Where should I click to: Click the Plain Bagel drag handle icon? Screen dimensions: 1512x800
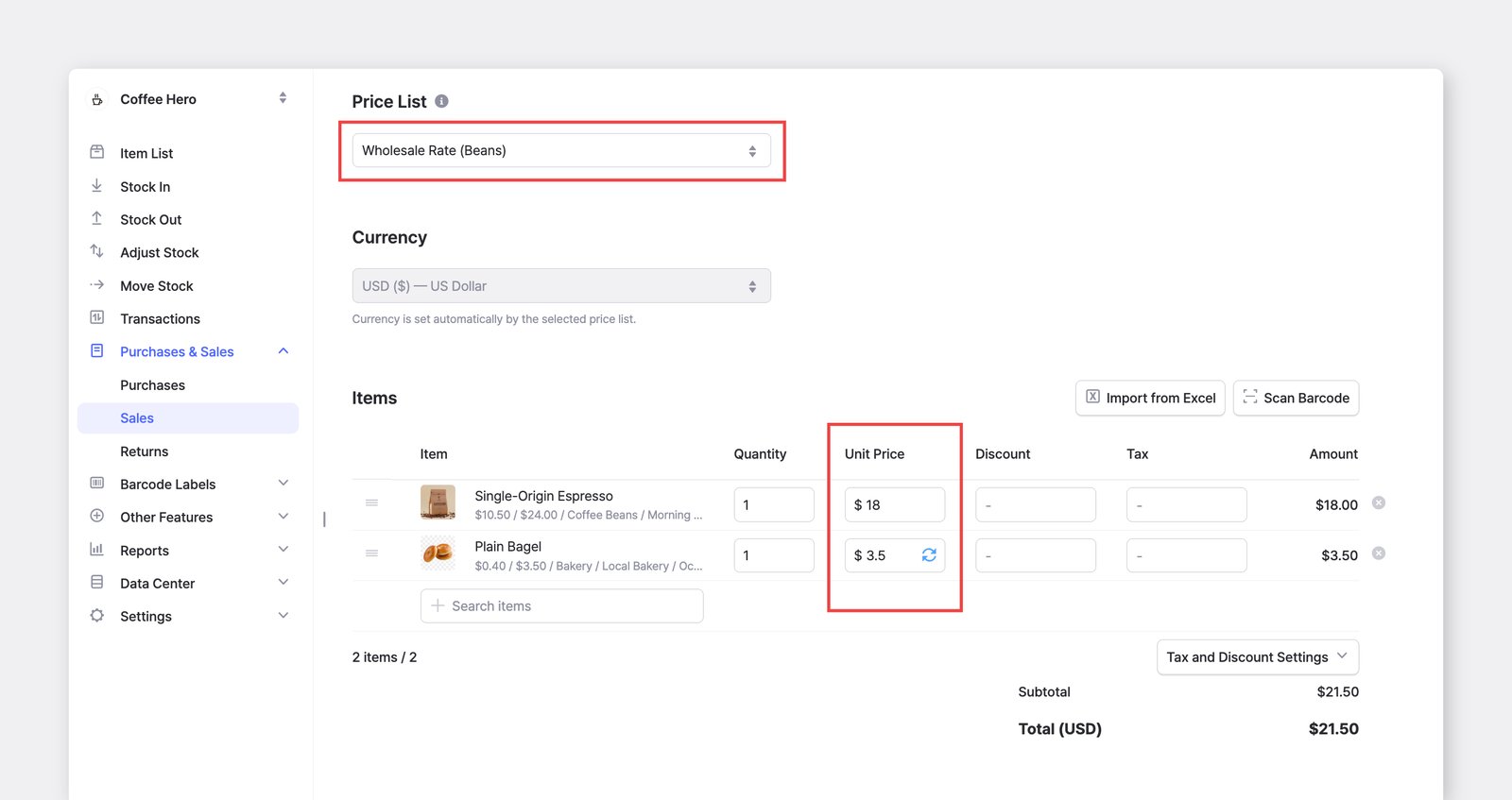coord(372,553)
